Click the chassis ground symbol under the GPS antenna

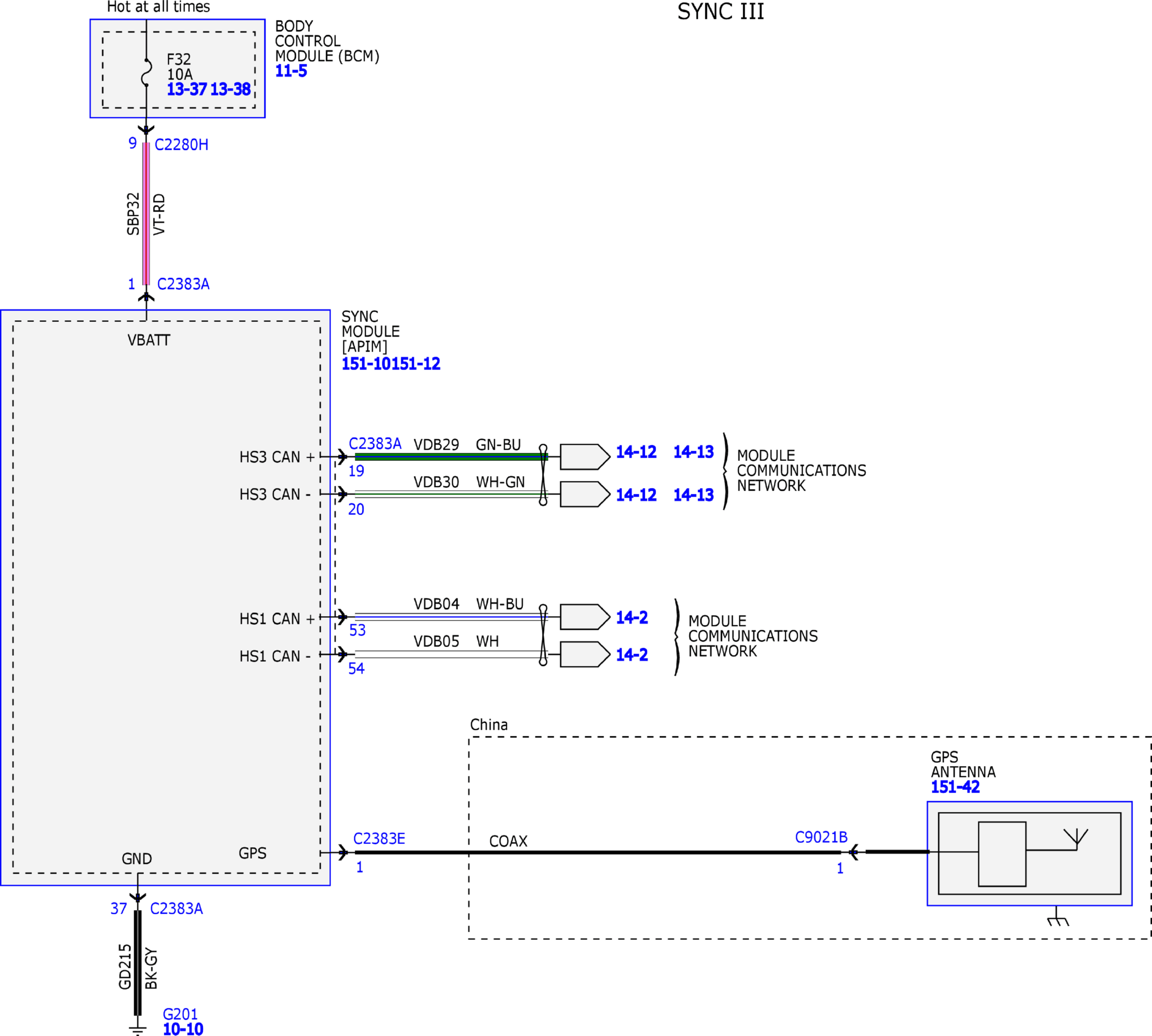(x=1057, y=918)
